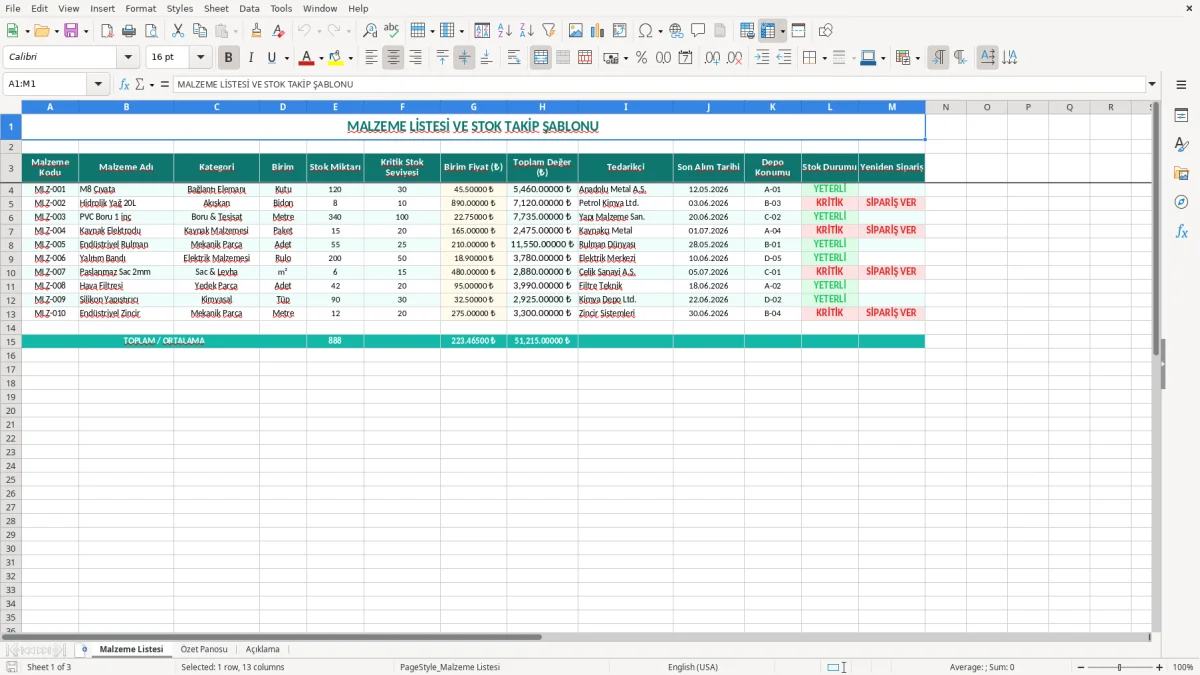The height and width of the screenshot is (675, 1200).
Task: Toggle Center Vertically alignment
Action: (x=464, y=58)
